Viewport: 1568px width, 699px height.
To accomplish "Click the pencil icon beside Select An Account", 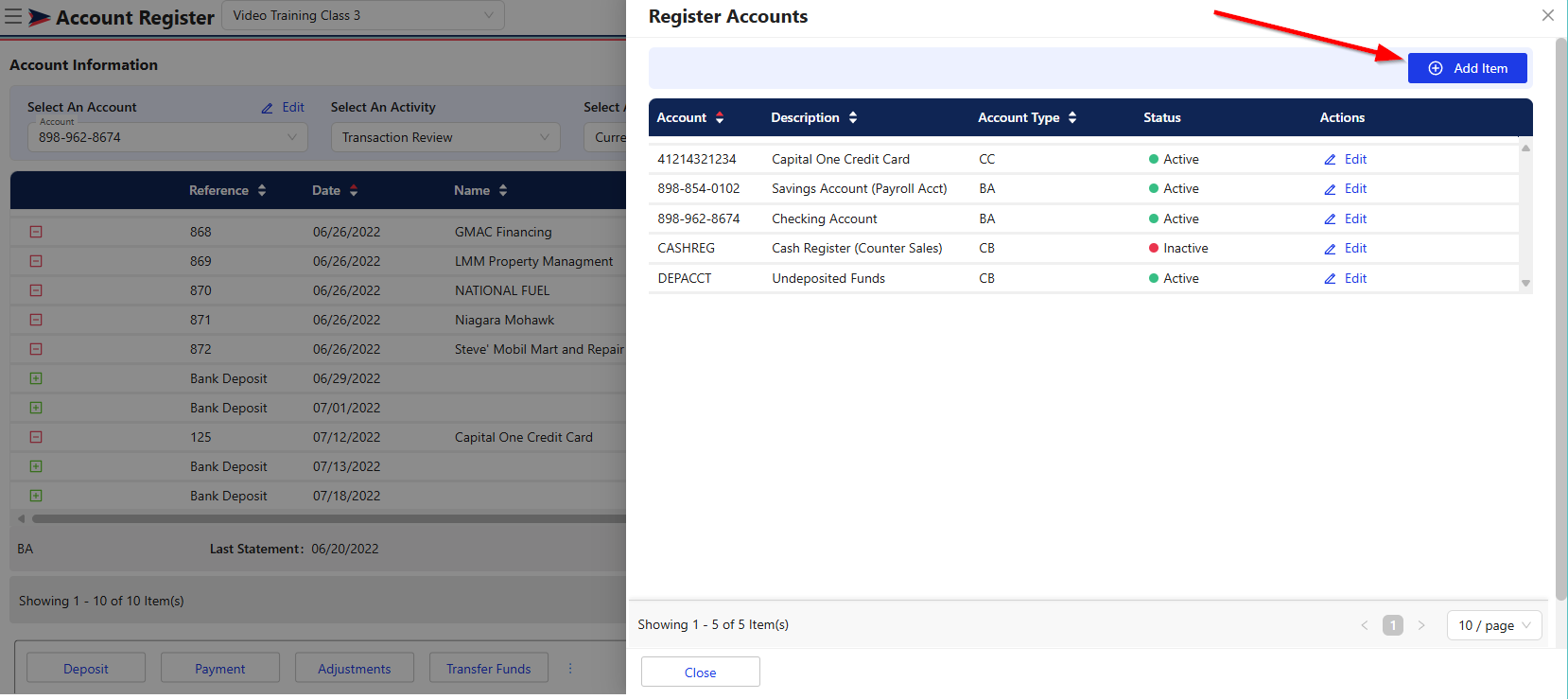I will click(x=268, y=108).
